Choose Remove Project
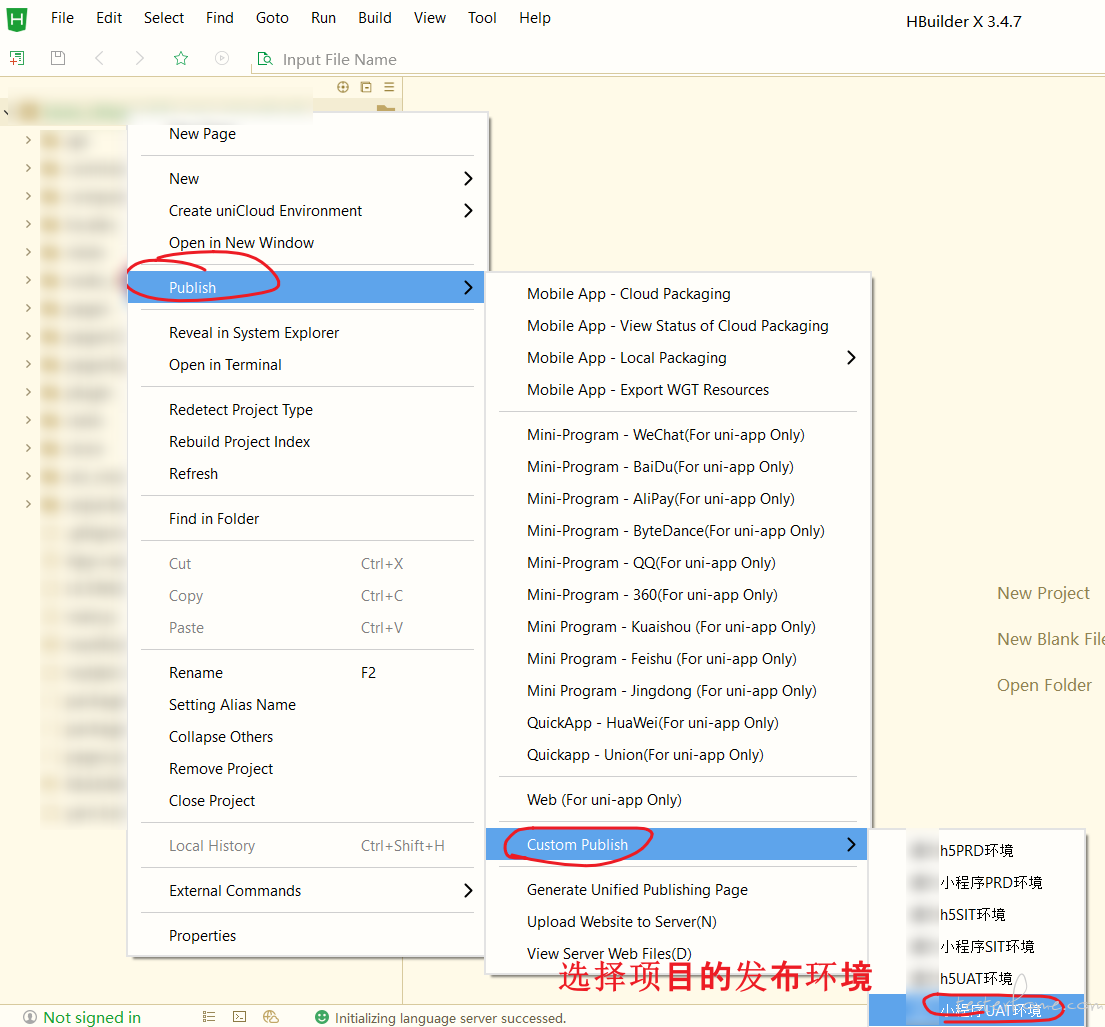Screen dimensions: 1105x1027 pyautogui.click(x=221, y=769)
